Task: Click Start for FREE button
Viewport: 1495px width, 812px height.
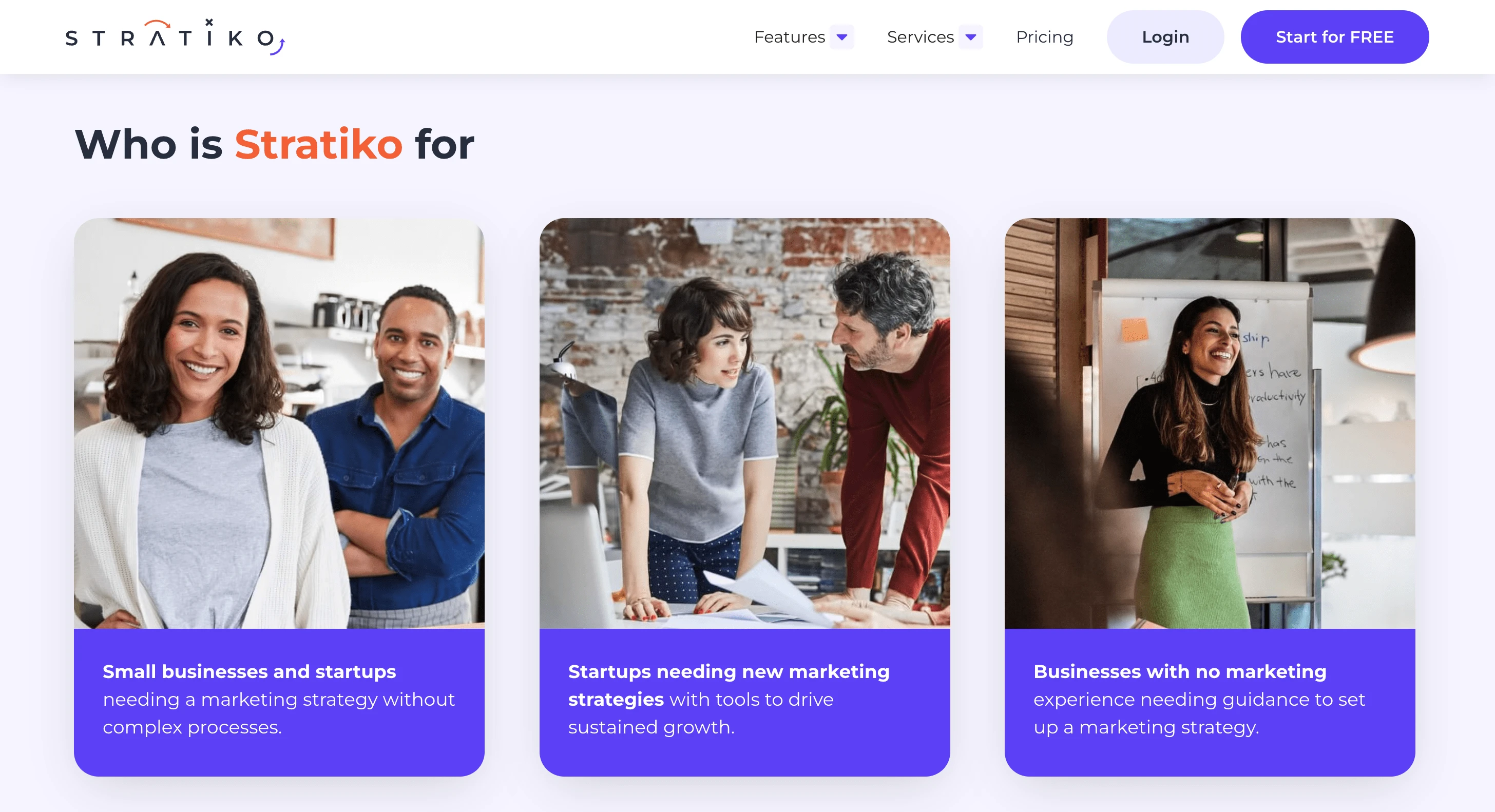Action: 1336,37
